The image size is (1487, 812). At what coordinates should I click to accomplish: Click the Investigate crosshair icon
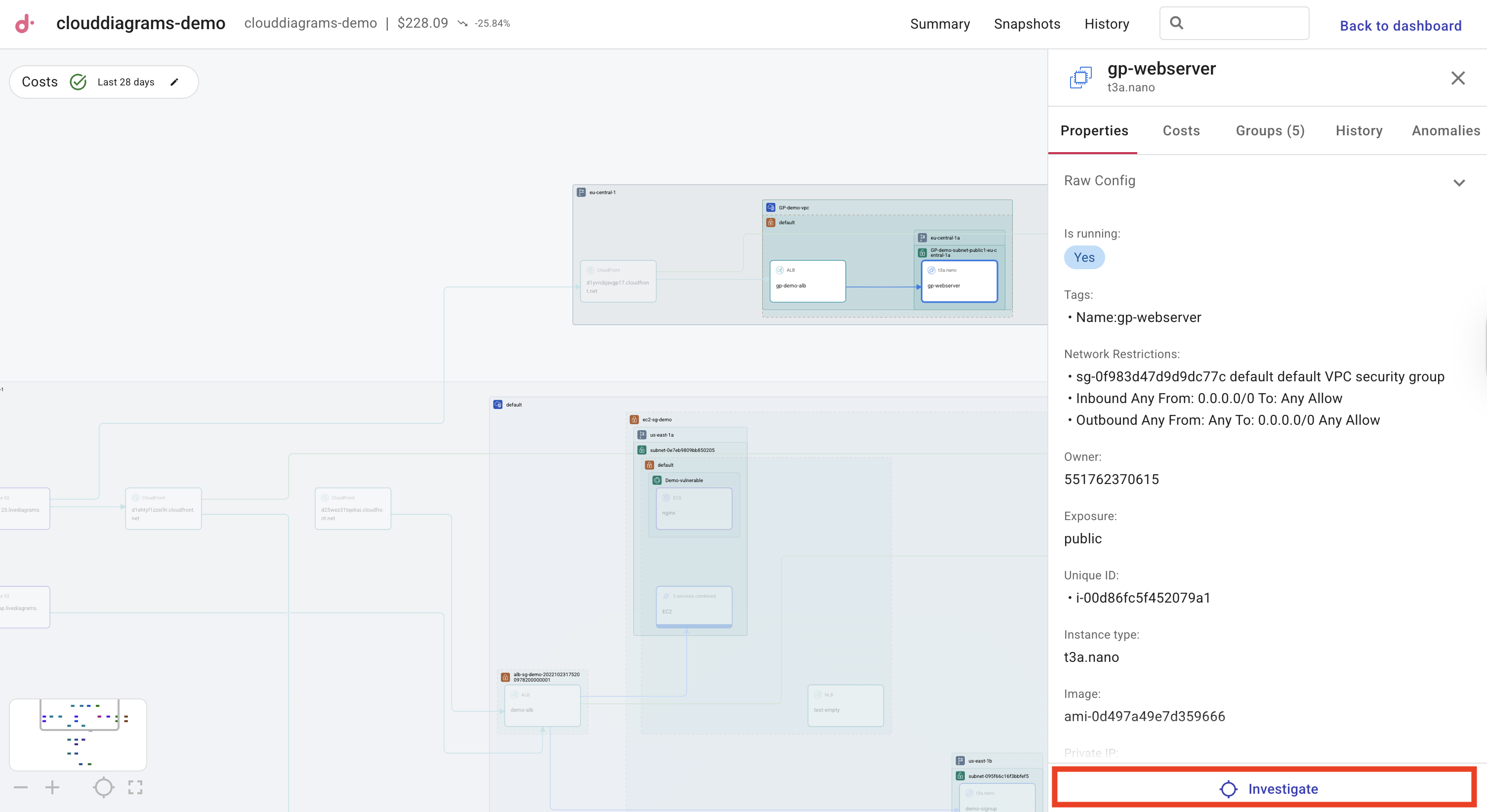coord(1229,789)
